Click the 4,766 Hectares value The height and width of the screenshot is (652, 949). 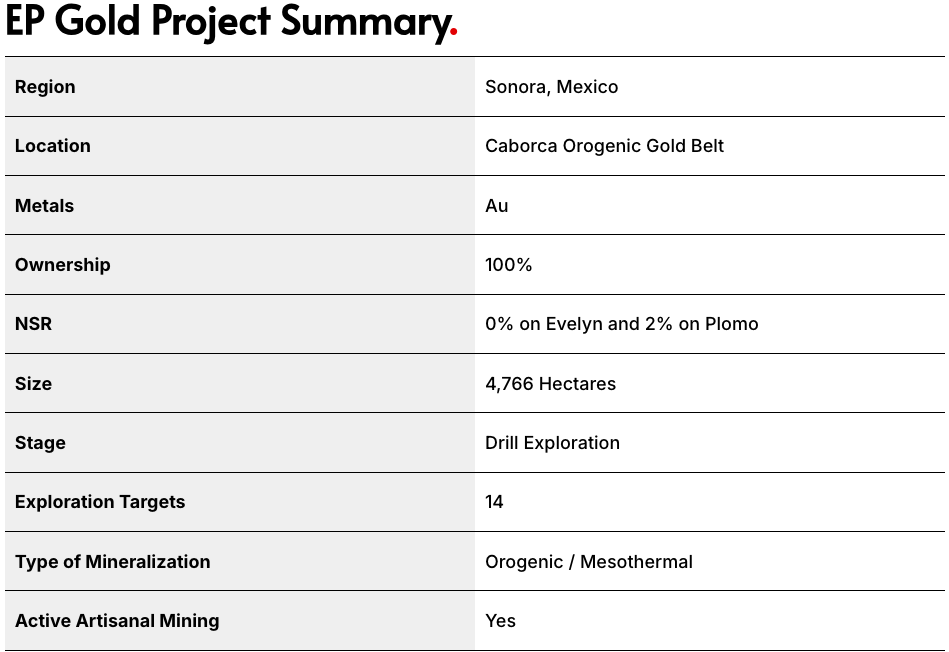(x=550, y=384)
